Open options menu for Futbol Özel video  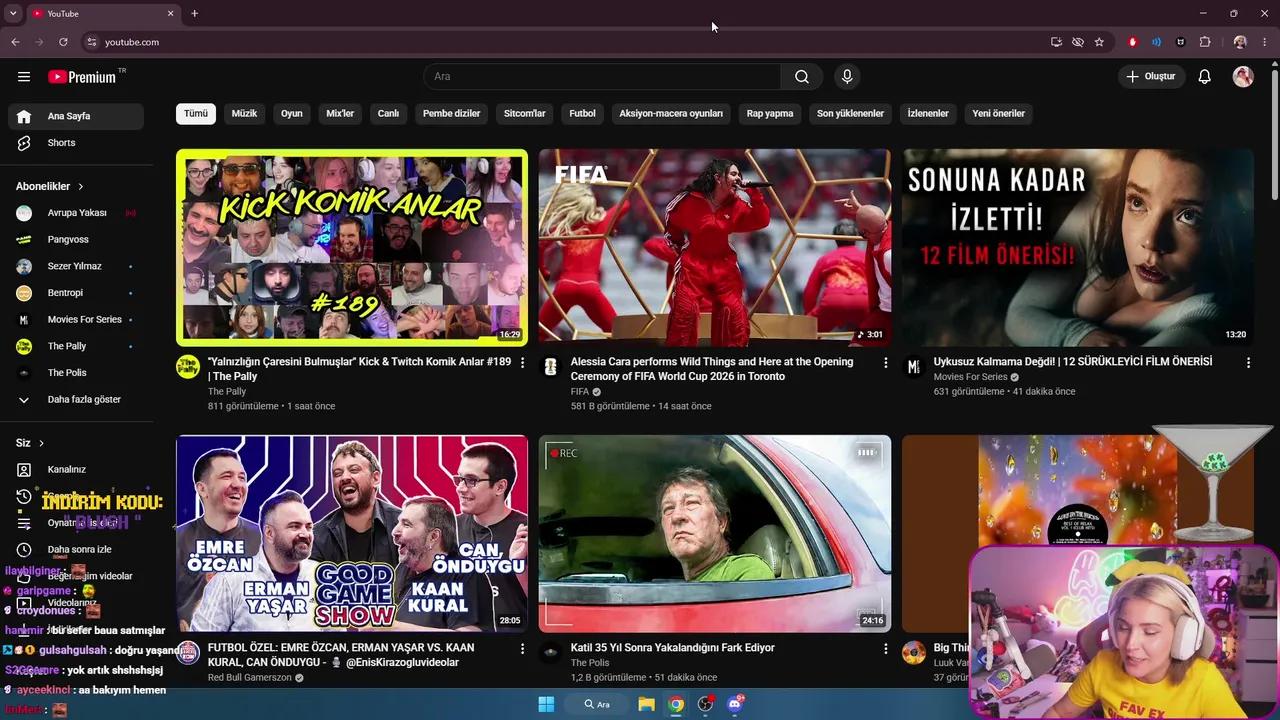522,649
